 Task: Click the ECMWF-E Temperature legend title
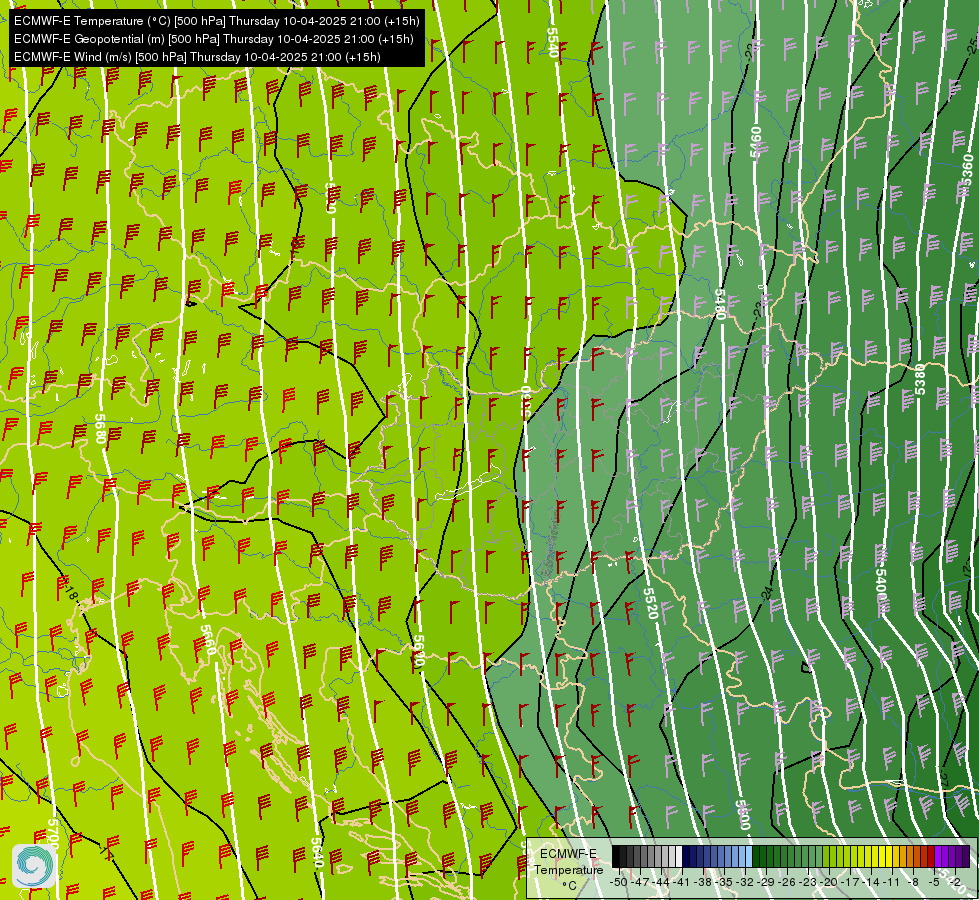point(568,862)
